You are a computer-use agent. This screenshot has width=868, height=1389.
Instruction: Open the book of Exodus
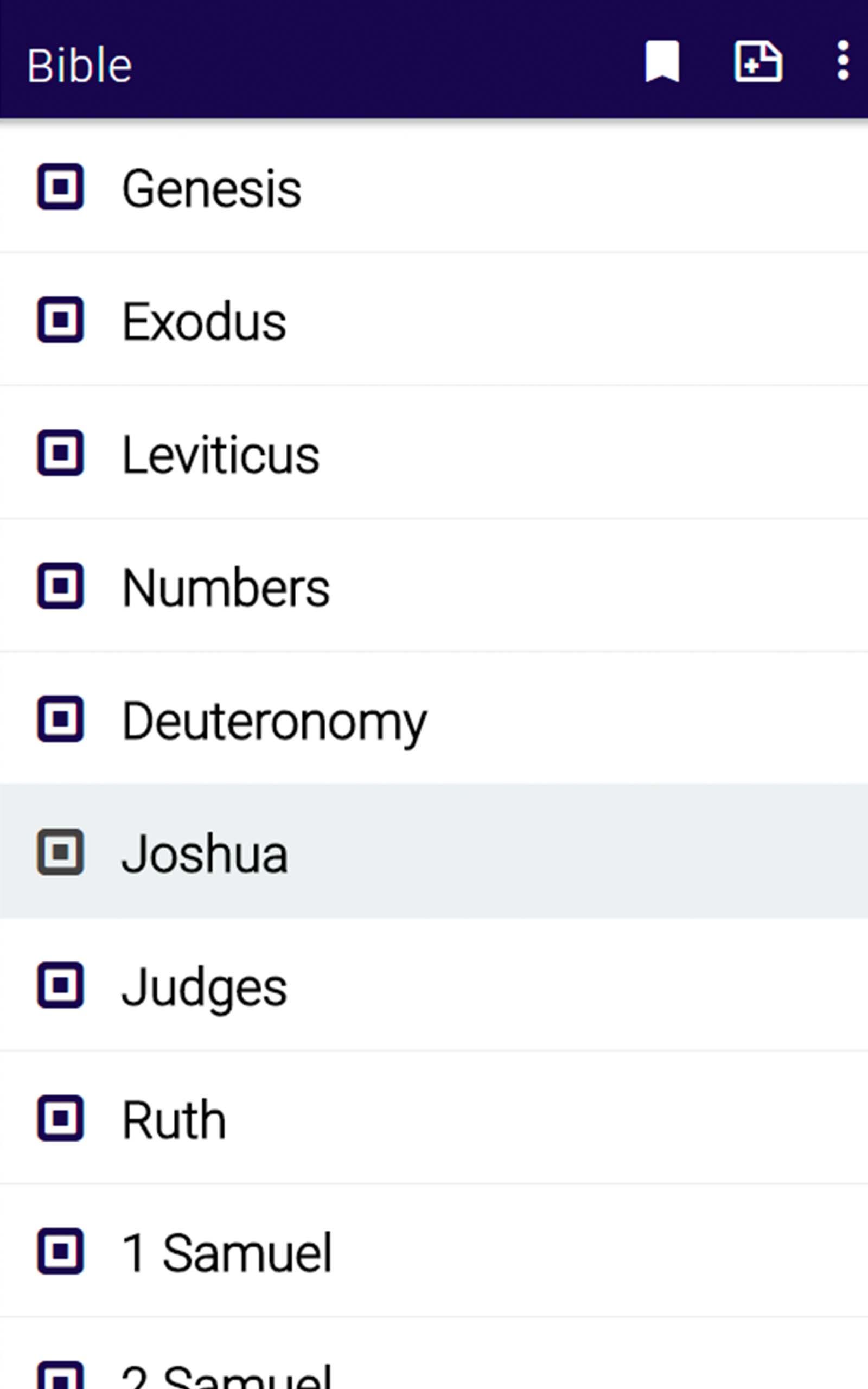434,319
